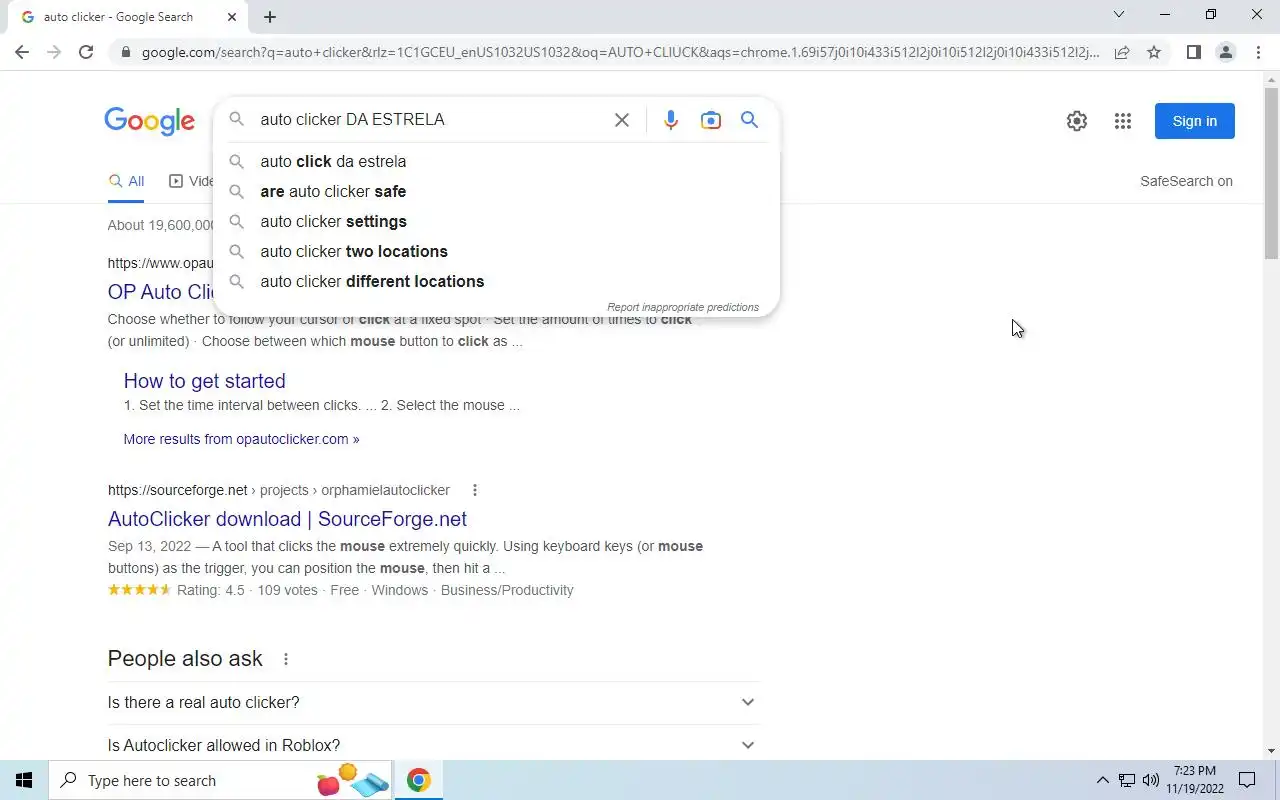
Task: View site information lock icon
Action: (x=124, y=52)
